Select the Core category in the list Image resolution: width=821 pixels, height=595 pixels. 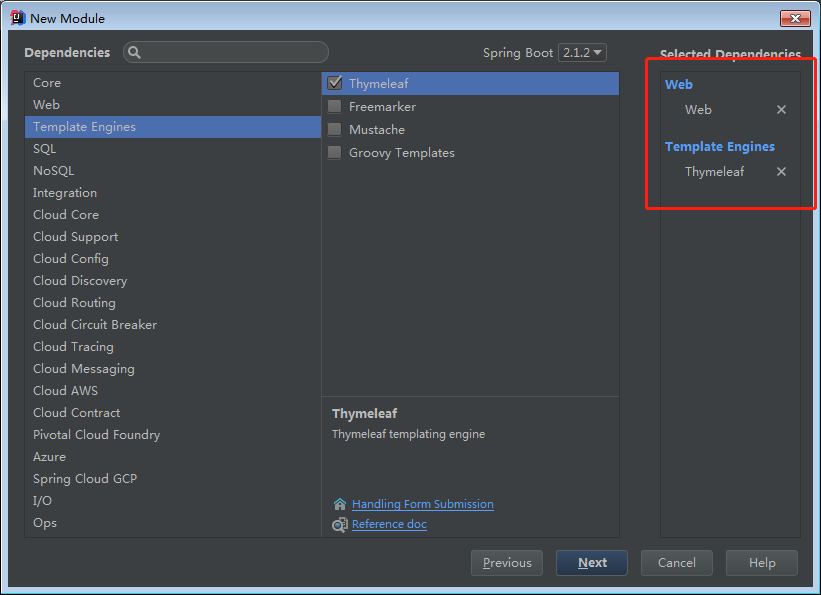[x=47, y=83]
